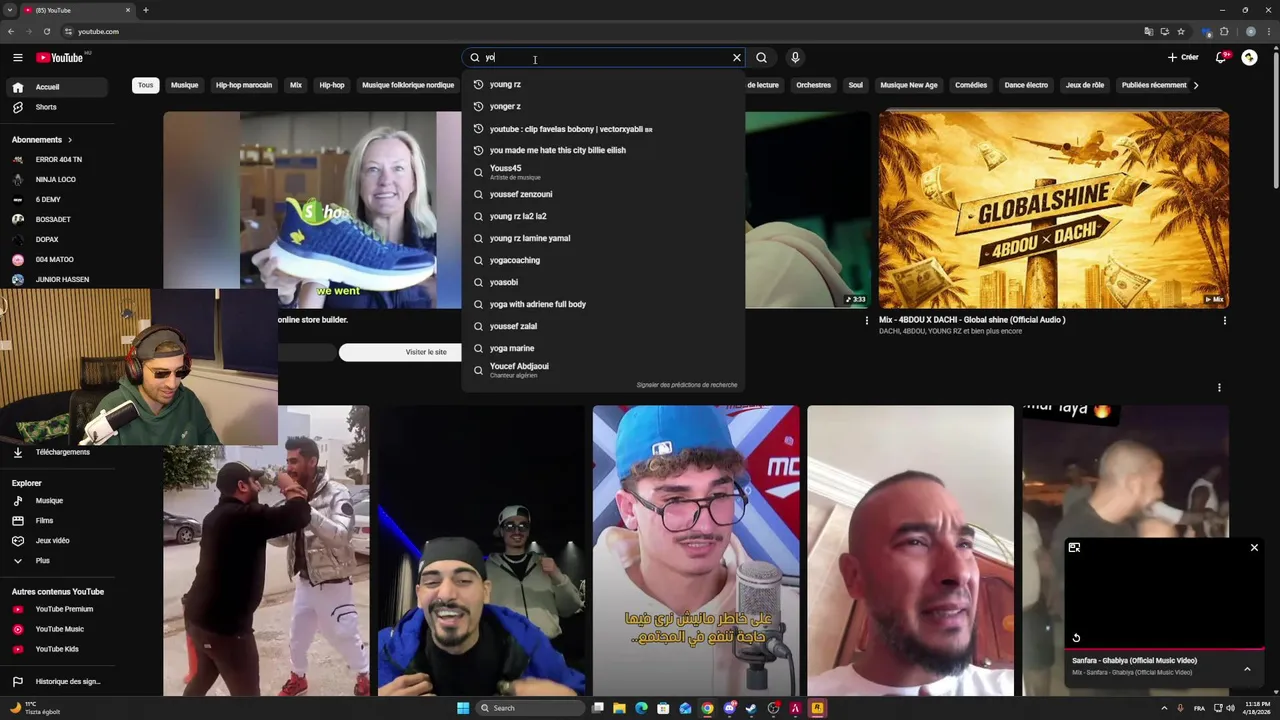Pick the "young rz la2 la2" suggestion
This screenshot has width=1280, height=720.
pos(603,216)
